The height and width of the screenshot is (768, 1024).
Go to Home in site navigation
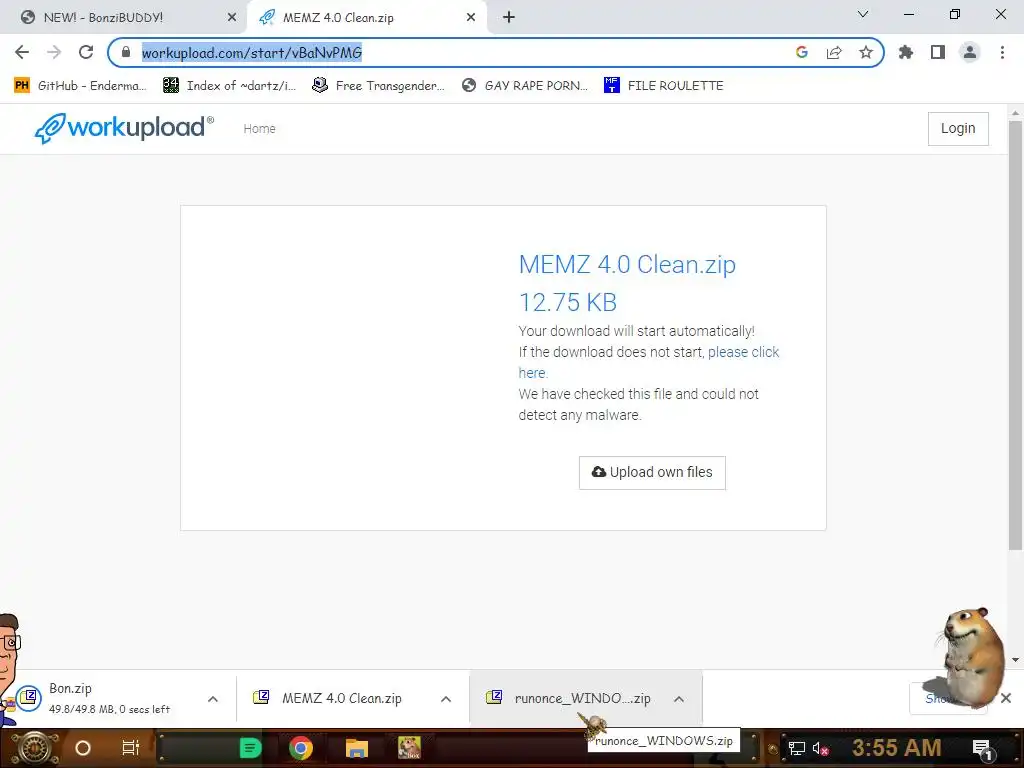pyautogui.click(x=259, y=129)
